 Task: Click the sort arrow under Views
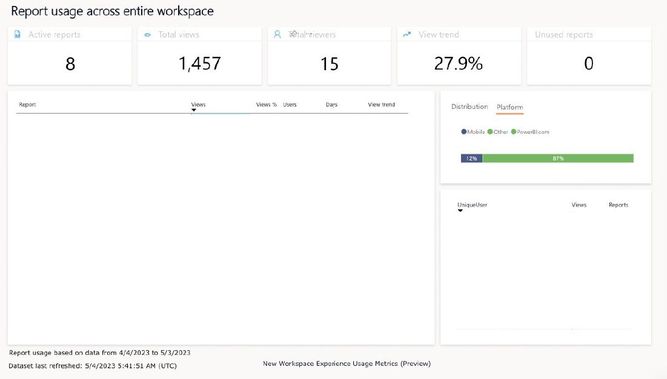pos(194,110)
